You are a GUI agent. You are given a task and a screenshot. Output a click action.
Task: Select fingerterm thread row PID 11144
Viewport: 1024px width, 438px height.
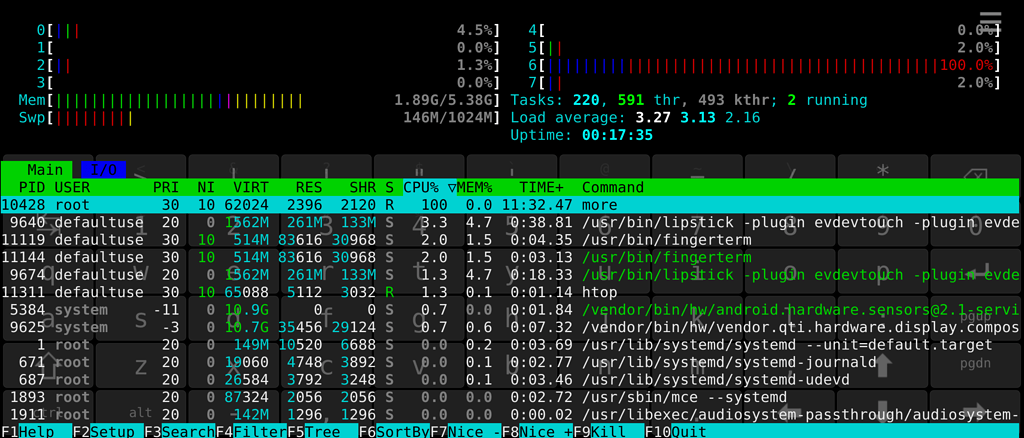point(512,257)
